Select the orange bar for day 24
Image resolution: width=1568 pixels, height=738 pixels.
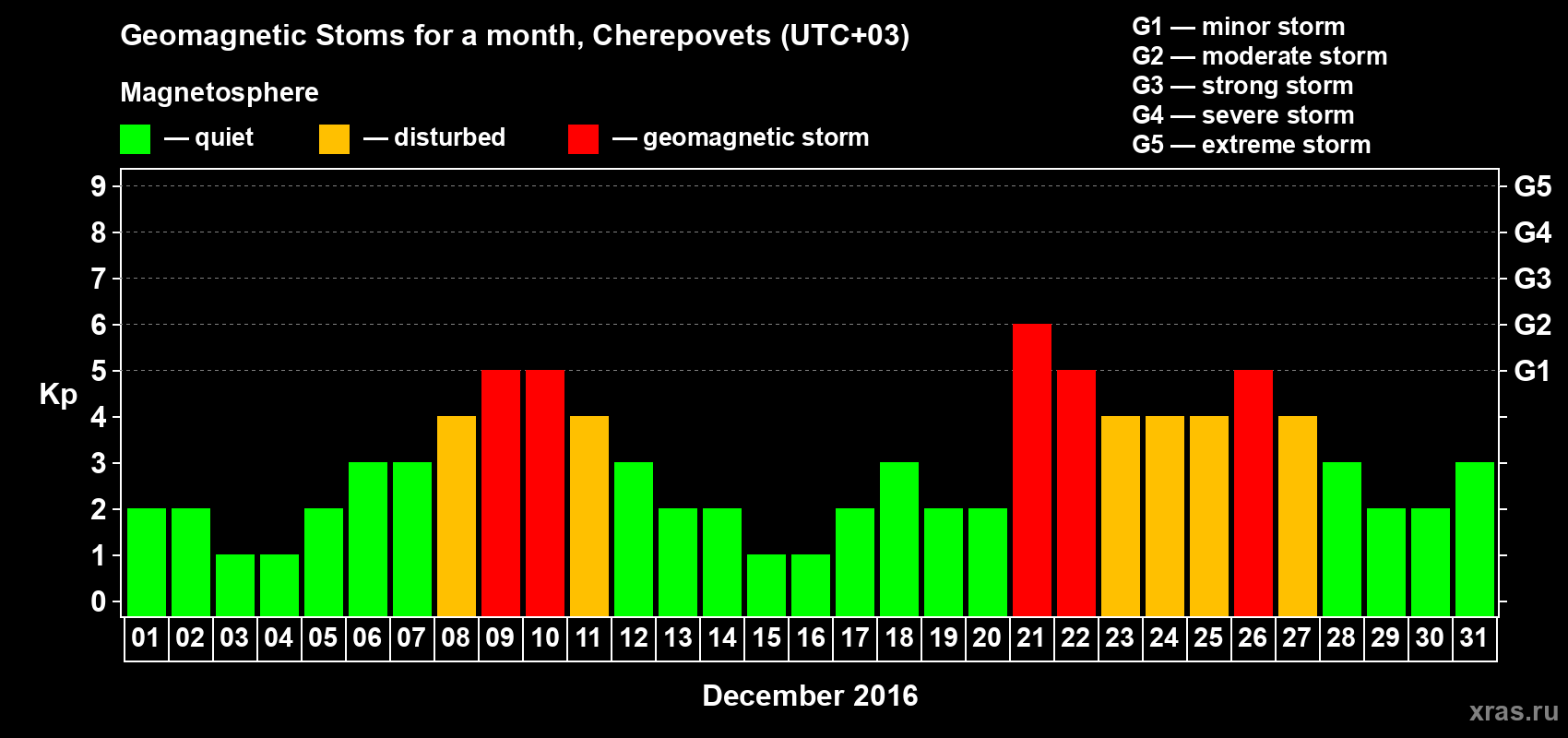(x=1165, y=517)
